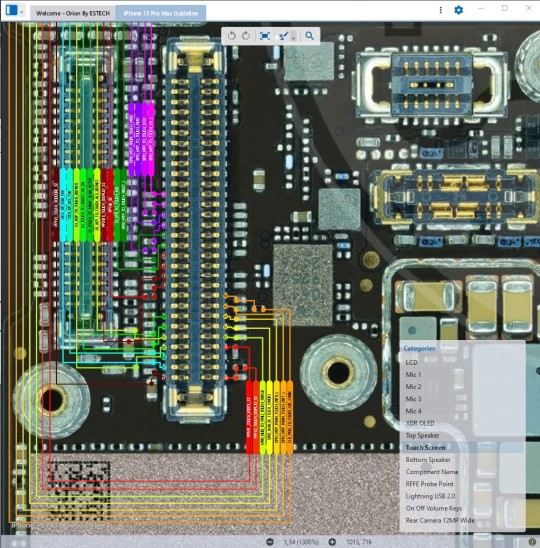
Task: Expand the sidebar panel dropdown arrow
Action: coord(22,12)
